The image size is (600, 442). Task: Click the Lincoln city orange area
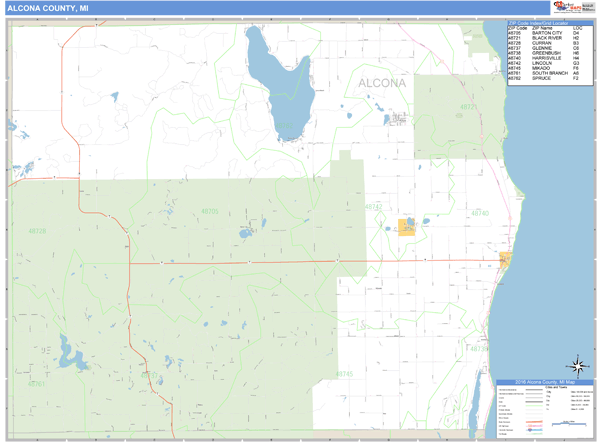tap(407, 227)
